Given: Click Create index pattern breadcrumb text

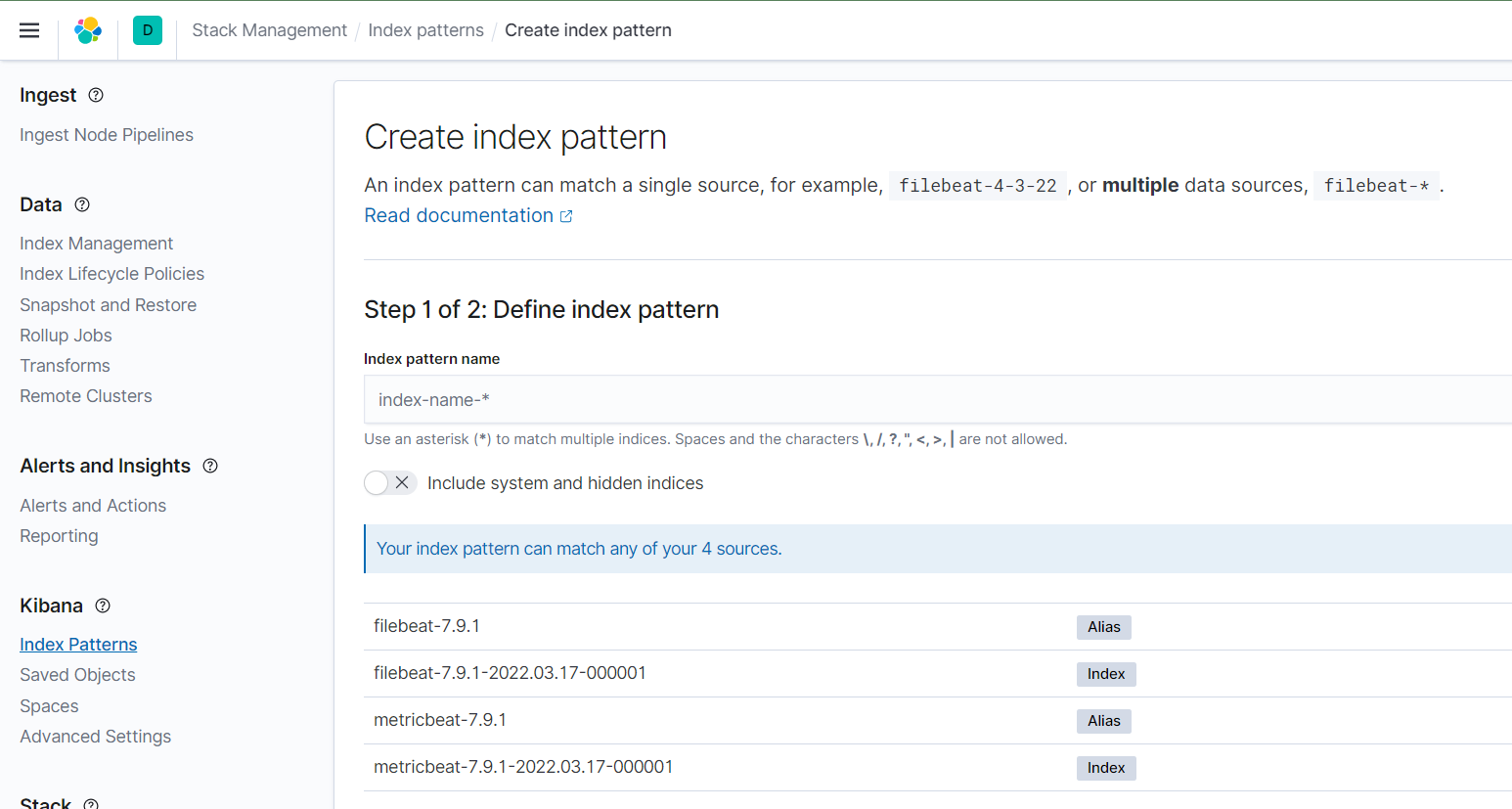Looking at the screenshot, I should tap(588, 30).
